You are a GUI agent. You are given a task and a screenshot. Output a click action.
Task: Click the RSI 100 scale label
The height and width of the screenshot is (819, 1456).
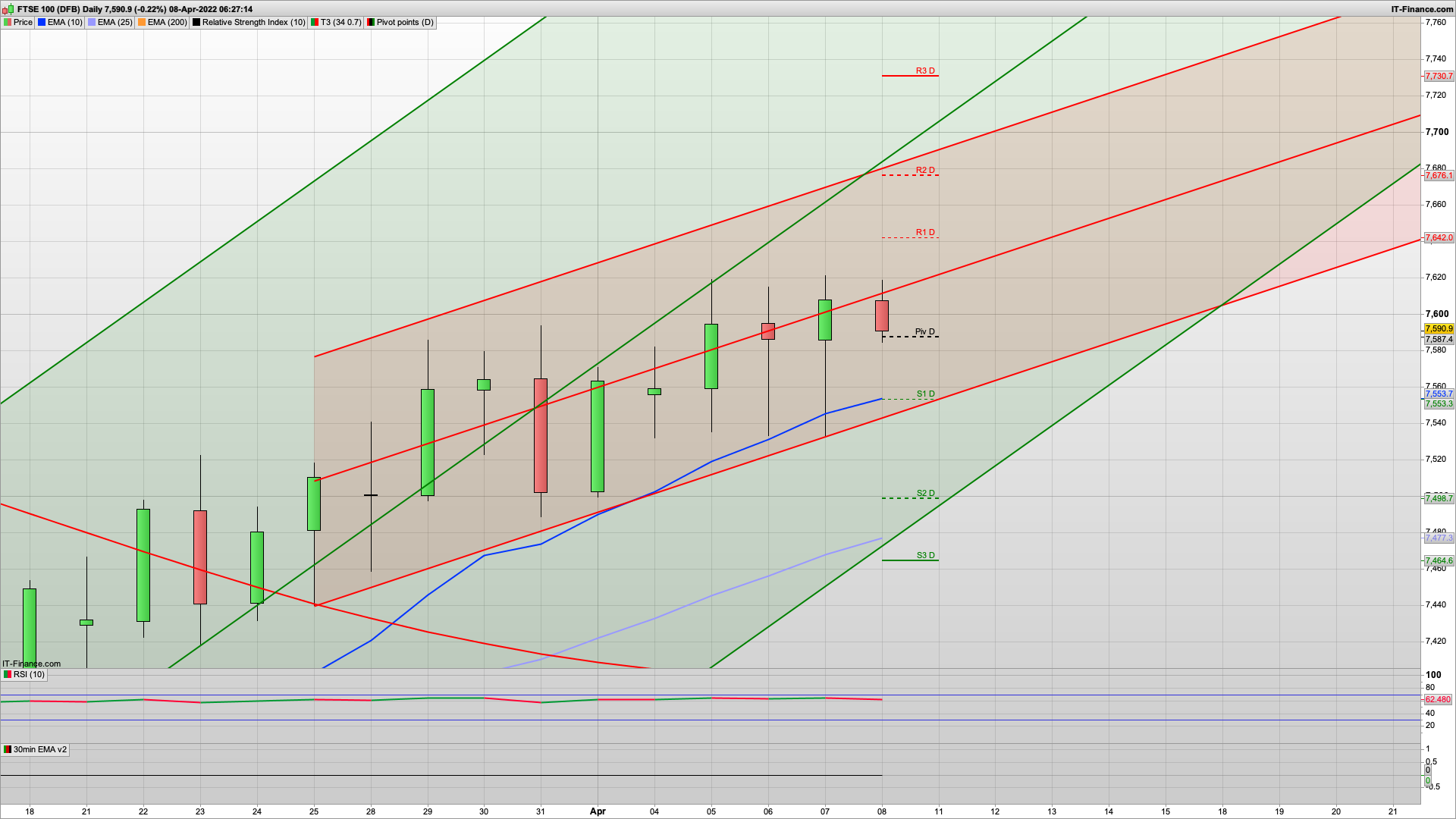(1433, 675)
